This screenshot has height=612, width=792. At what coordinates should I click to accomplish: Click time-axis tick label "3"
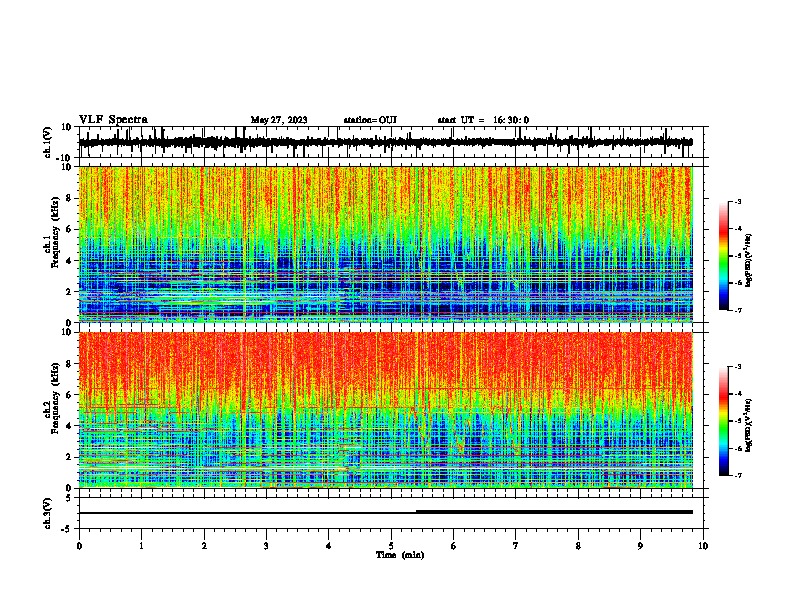[266, 546]
